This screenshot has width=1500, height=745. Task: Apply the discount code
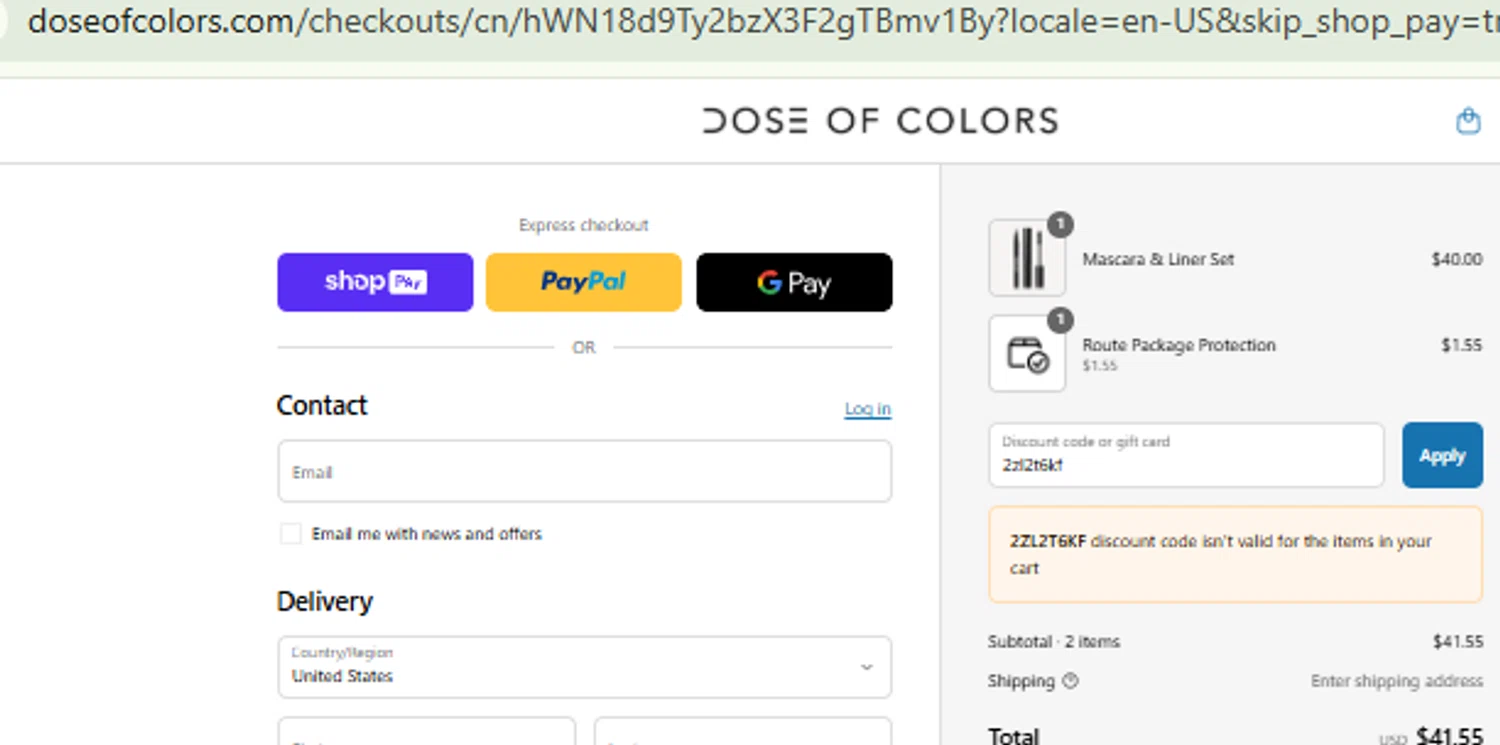pos(1442,455)
